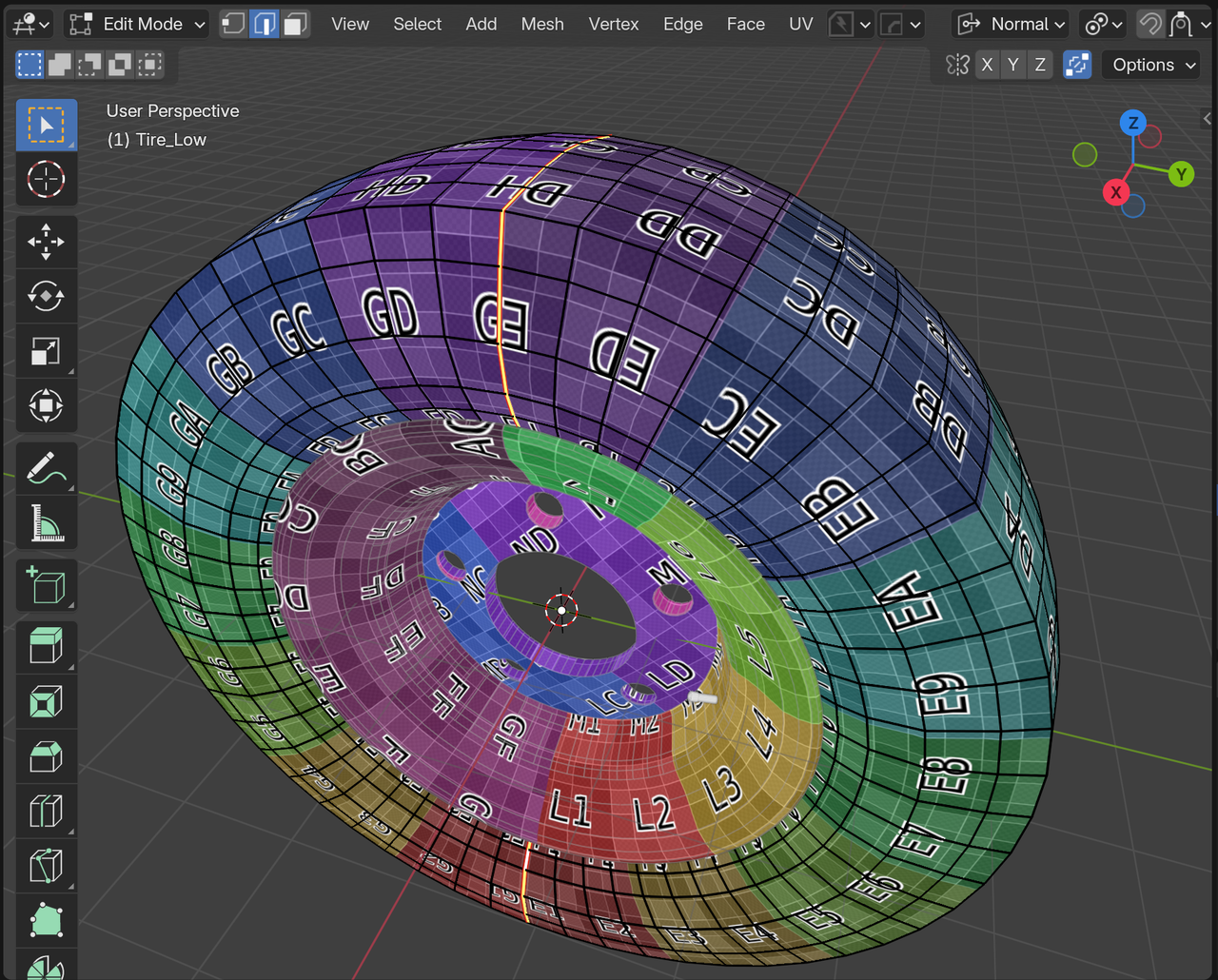Click the green Y axis gizmo
The image size is (1218, 980).
tap(1181, 174)
